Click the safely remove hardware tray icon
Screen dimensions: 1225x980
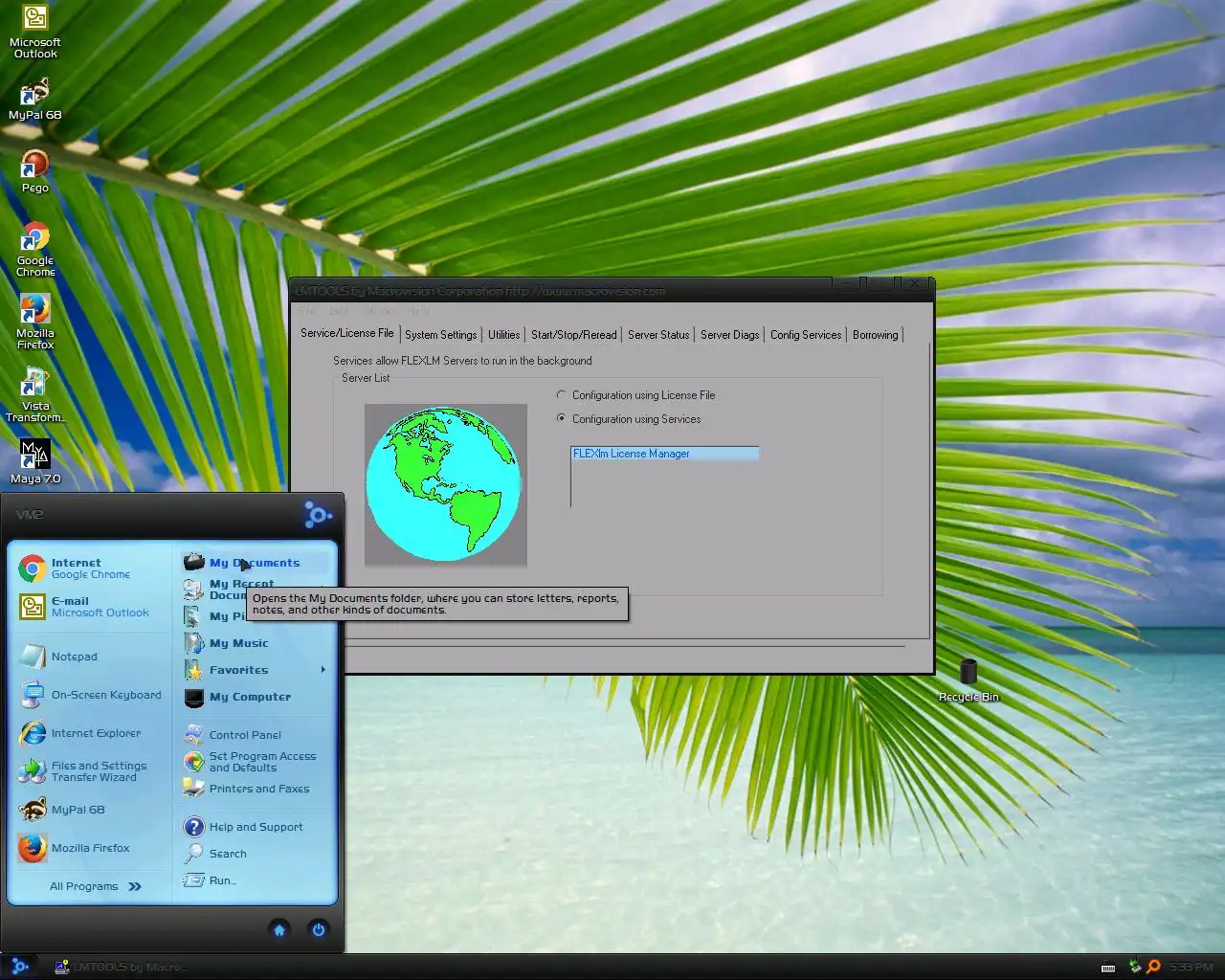[1135, 967]
